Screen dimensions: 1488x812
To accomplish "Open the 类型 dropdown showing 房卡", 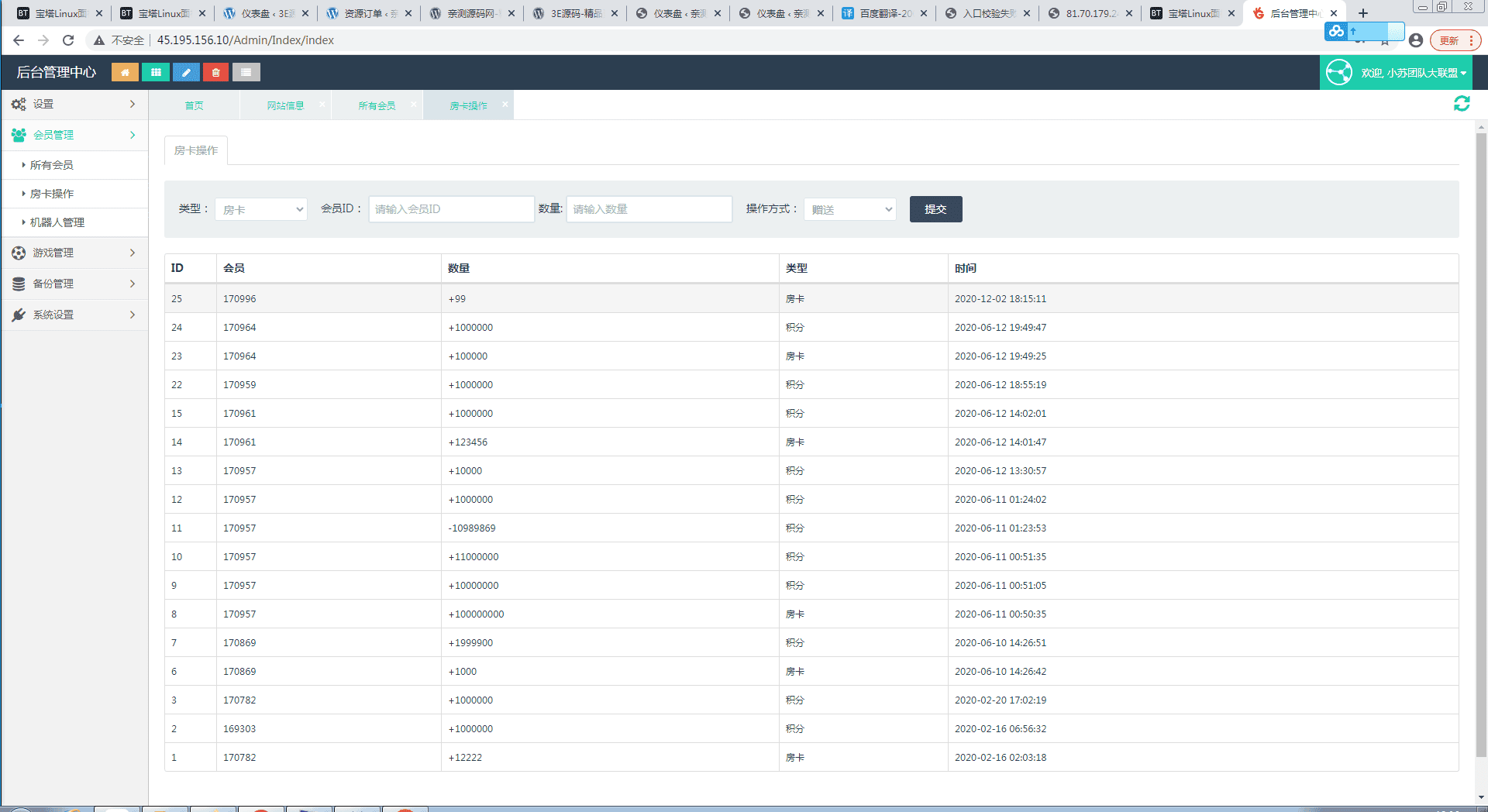I will 261,209.
